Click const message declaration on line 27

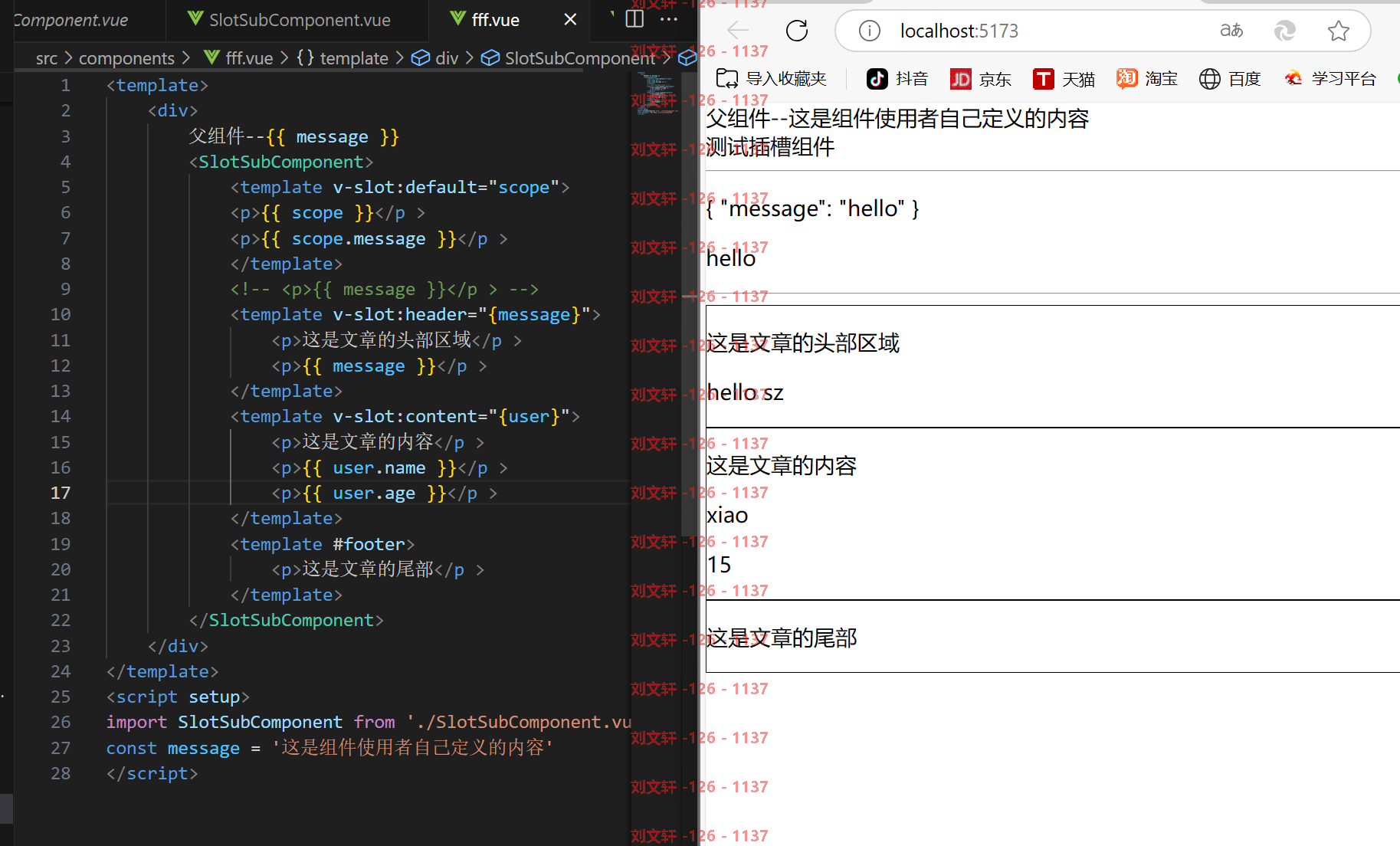[330, 747]
